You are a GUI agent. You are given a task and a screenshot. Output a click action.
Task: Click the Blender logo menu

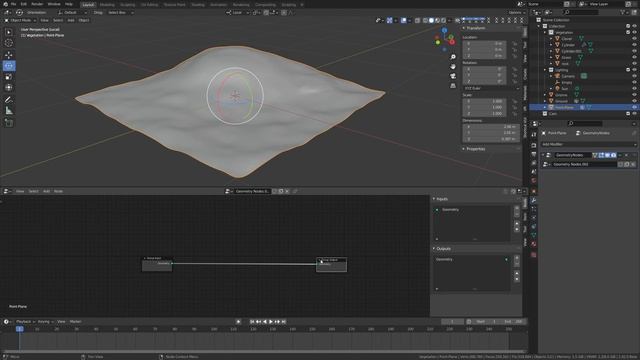5,4
